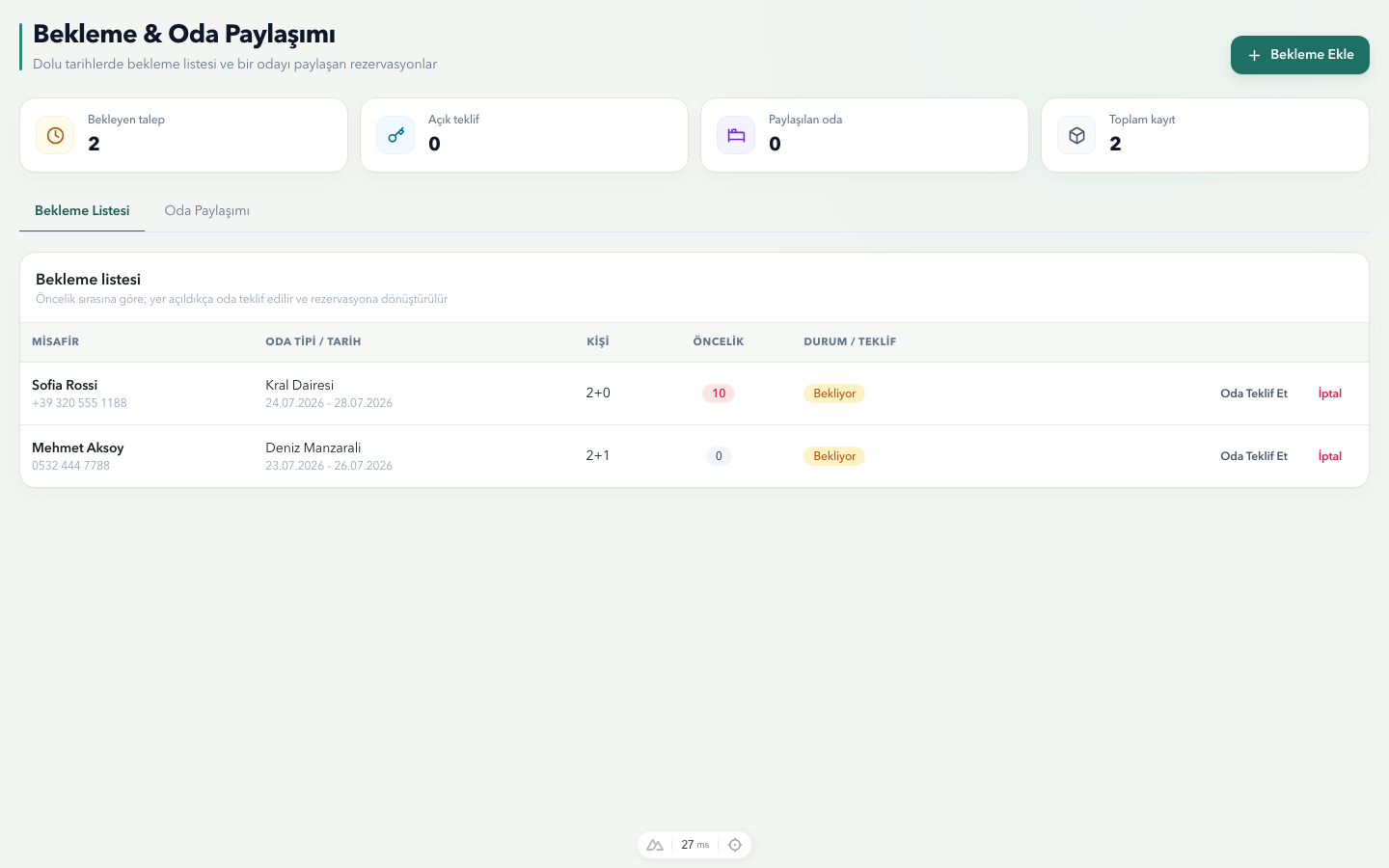The image size is (1389, 868).
Task: Click Sofia Rossi's Bekliyor status badge
Action: tap(834, 393)
